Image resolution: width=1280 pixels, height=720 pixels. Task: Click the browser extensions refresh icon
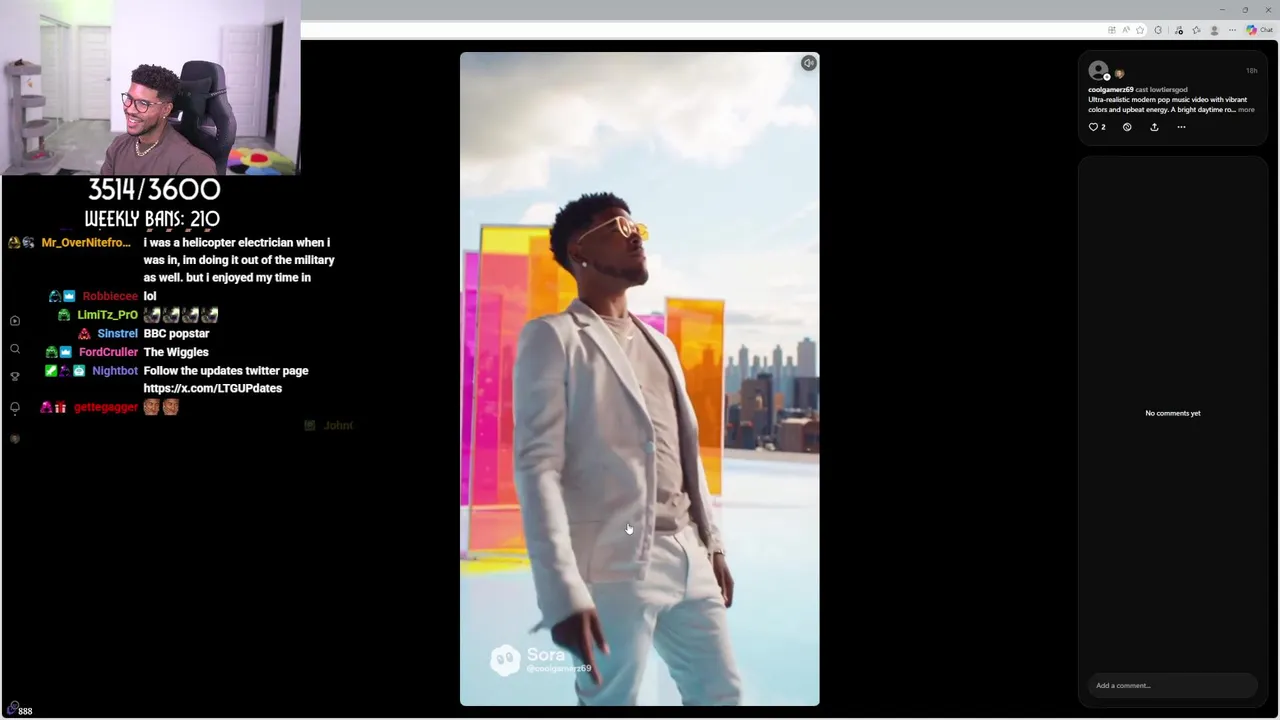1158,30
